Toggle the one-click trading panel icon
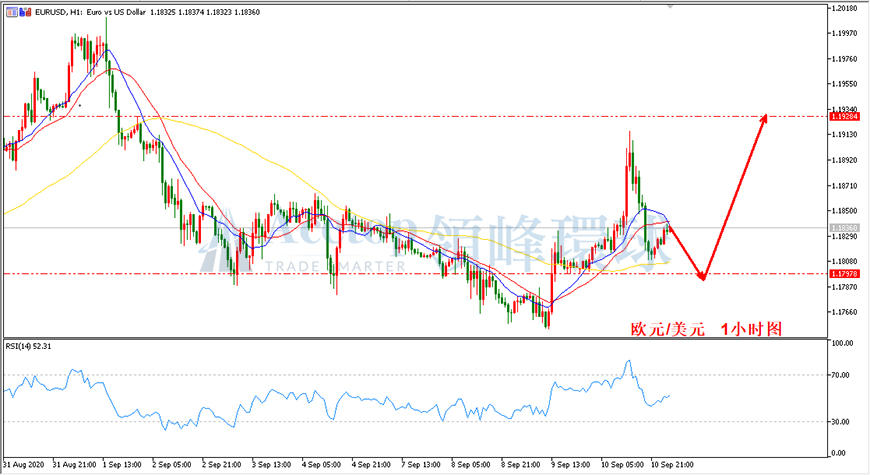 tap(12, 12)
